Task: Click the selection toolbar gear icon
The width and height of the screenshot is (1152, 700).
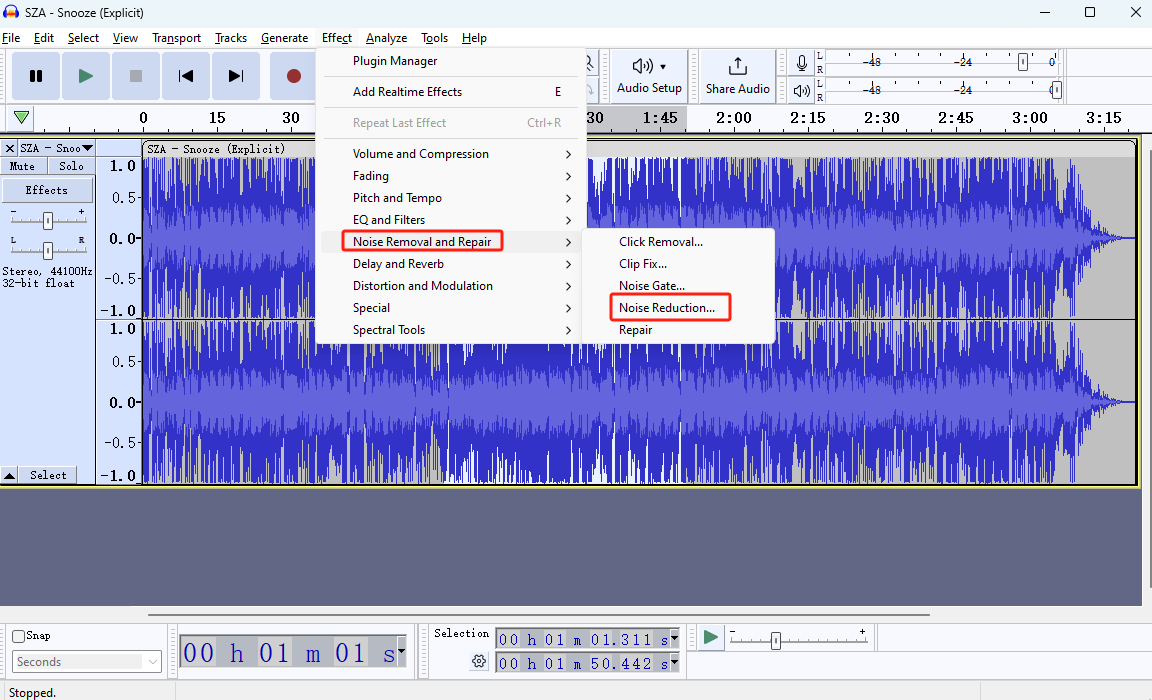Action: click(479, 661)
